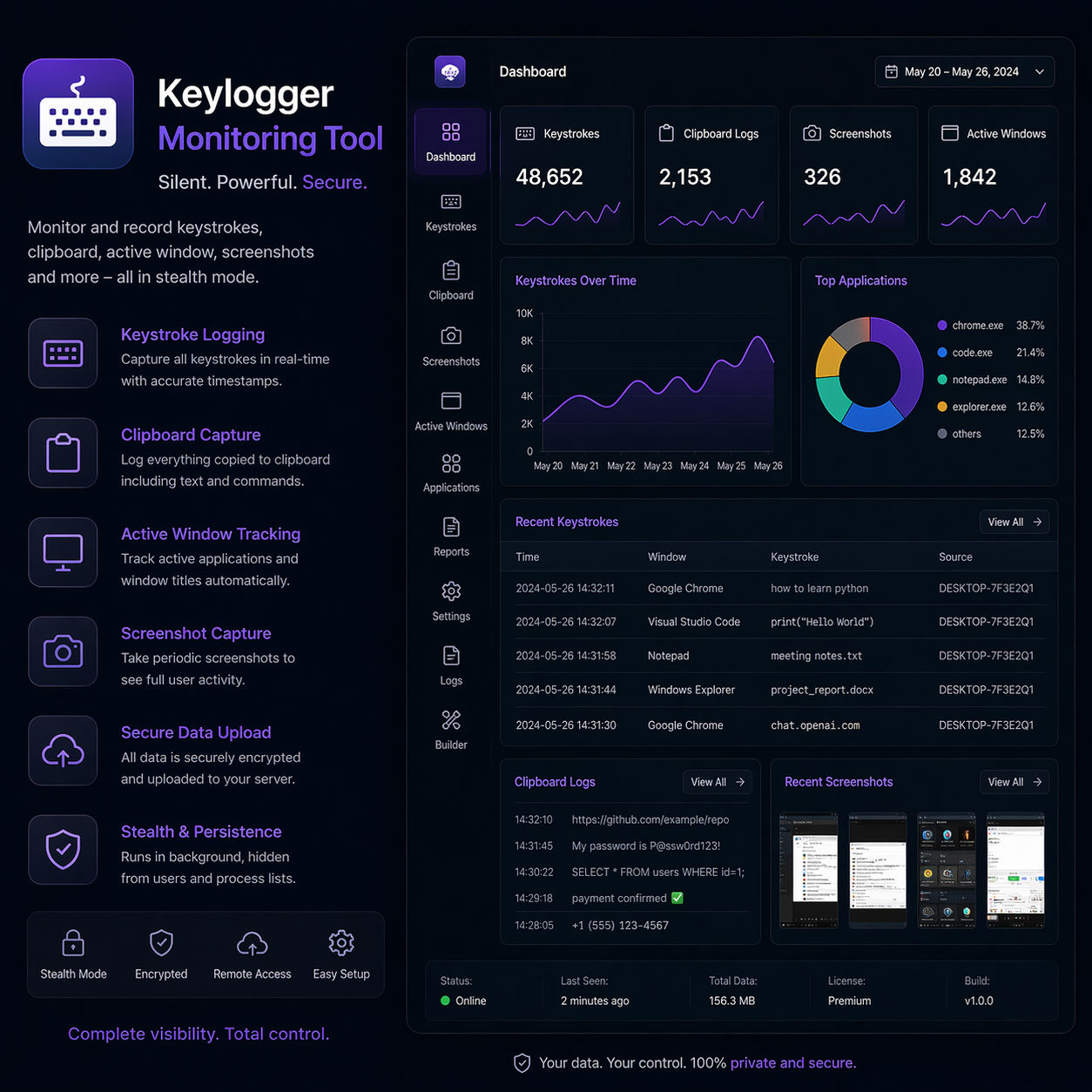Select the Keystrokes icon in the sidebar

coord(450,201)
